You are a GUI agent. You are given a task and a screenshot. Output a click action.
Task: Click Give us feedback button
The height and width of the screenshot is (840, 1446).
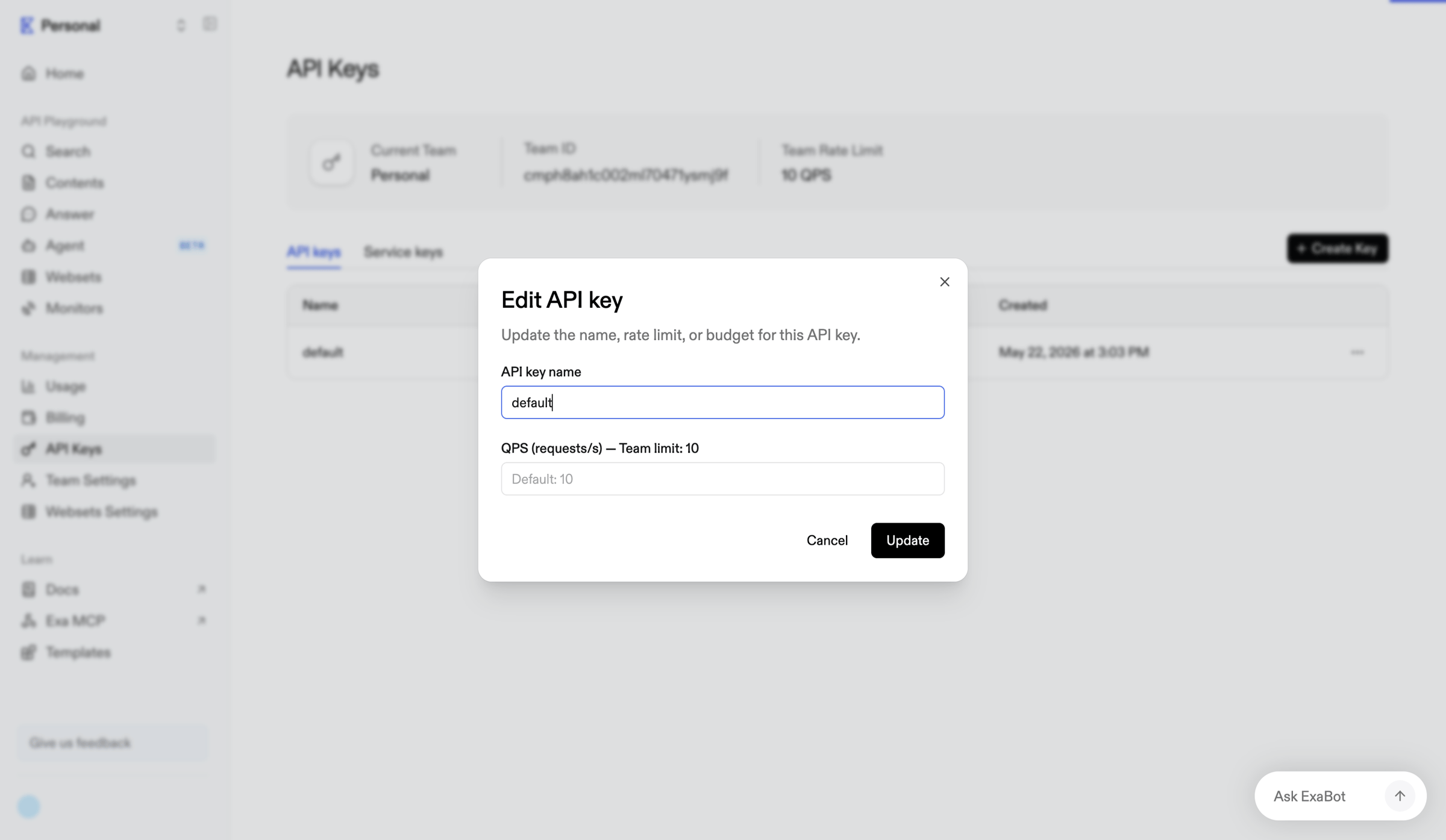click(113, 742)
